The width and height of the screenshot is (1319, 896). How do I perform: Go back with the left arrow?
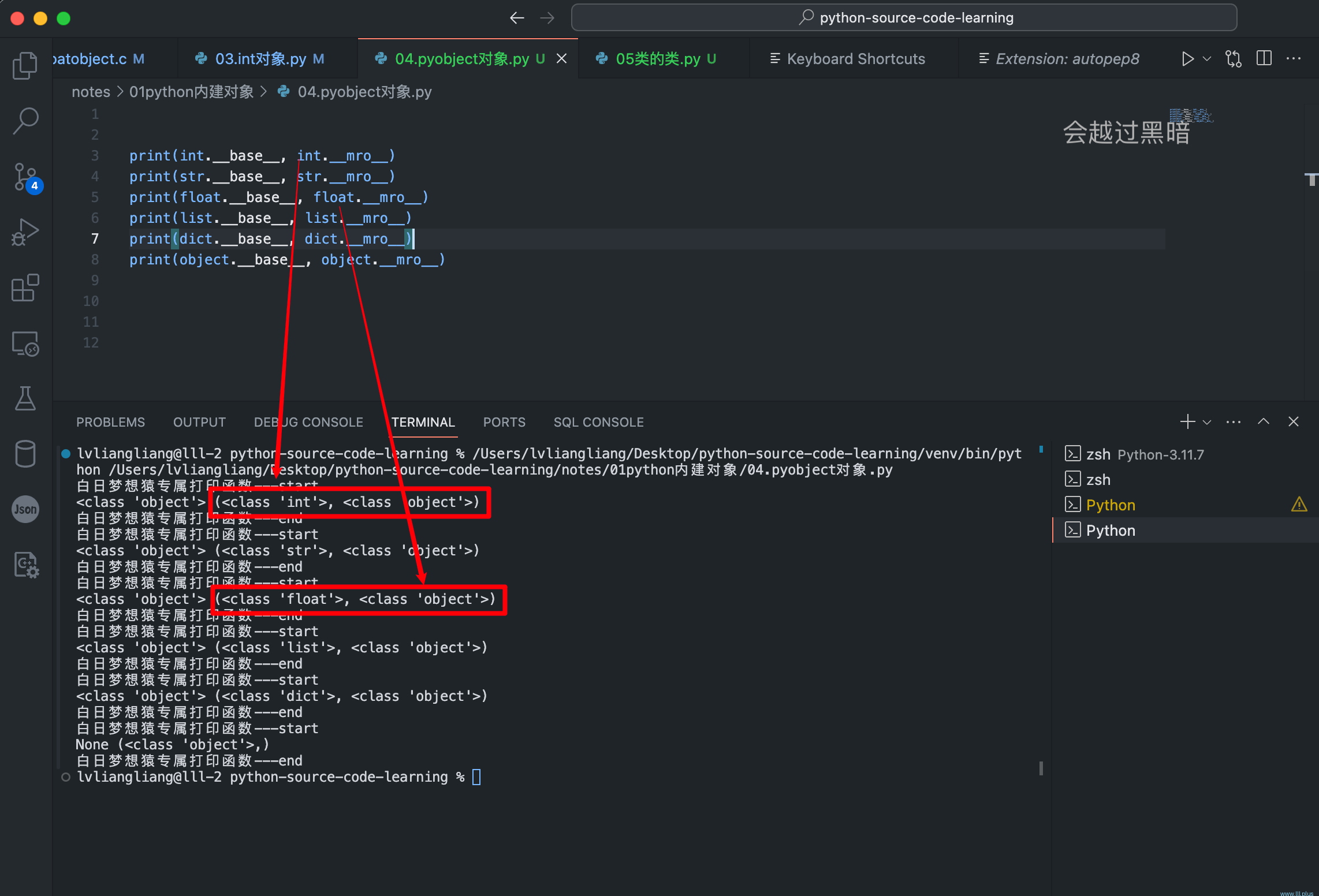pyautogui.click(x=517, y=18)
